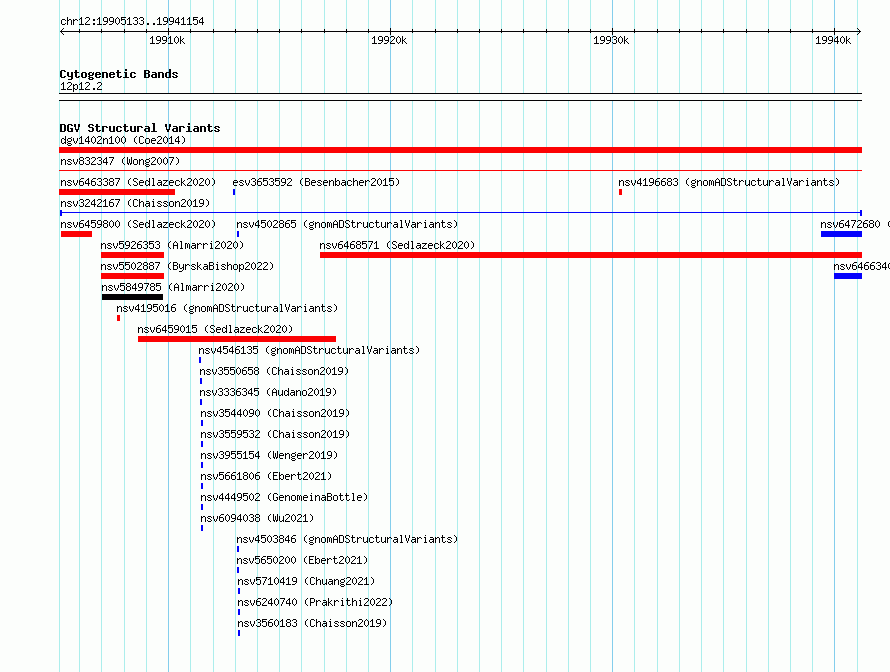The width and height of the screenshot is (890, 672).
Task: Click the Cytogenetic Bands track title
Action: tap(119, 74)
